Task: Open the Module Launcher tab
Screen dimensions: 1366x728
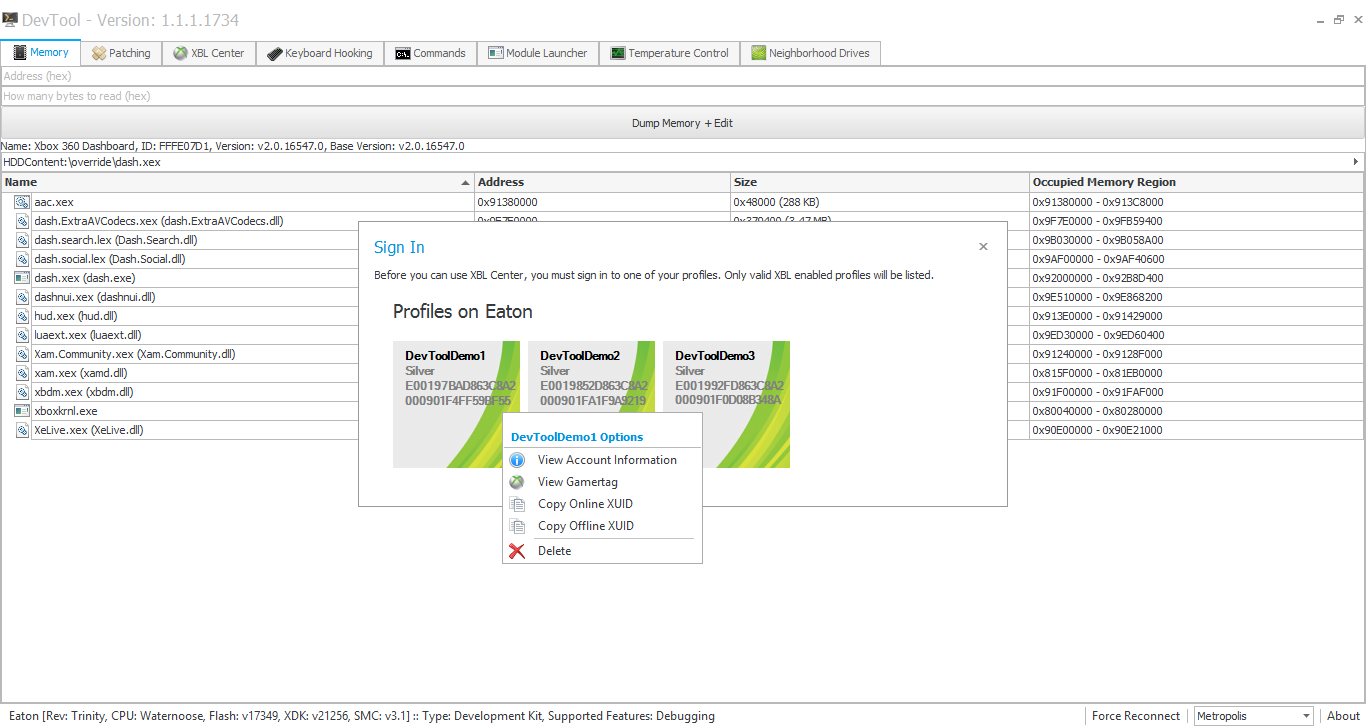Action: (x=538, y=53)
